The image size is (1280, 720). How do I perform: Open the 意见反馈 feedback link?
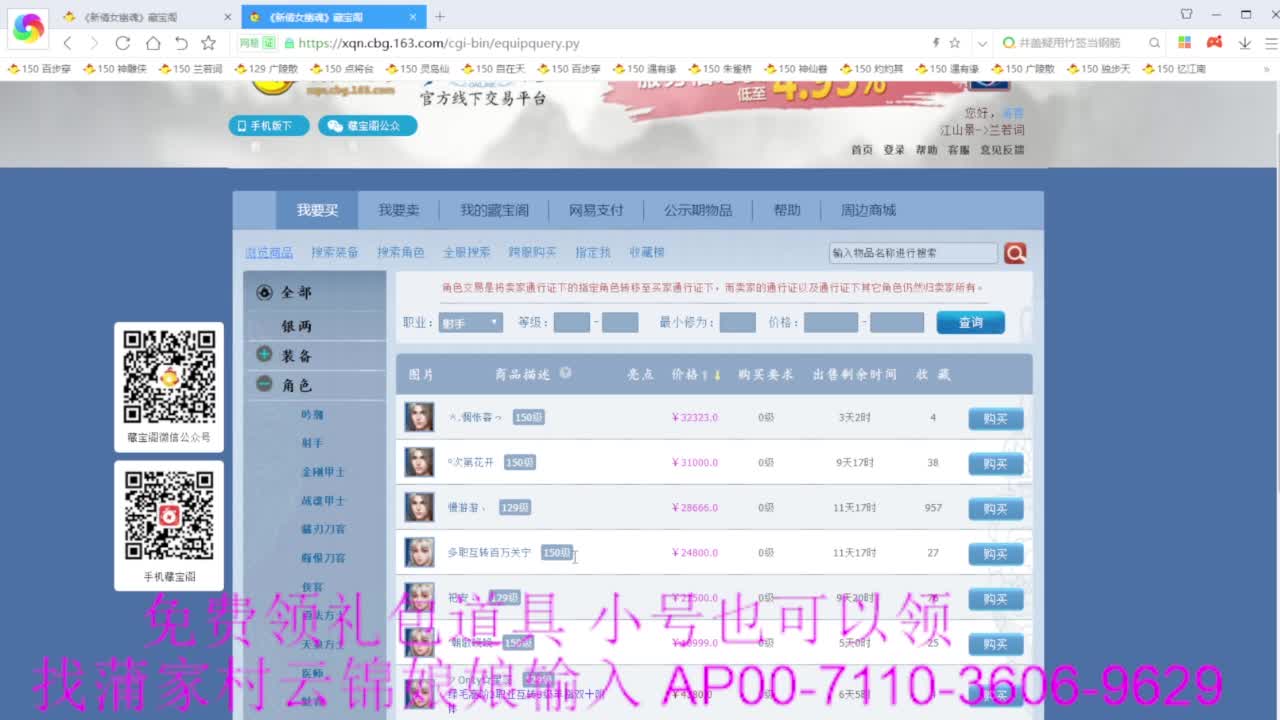coord(1001,148)
